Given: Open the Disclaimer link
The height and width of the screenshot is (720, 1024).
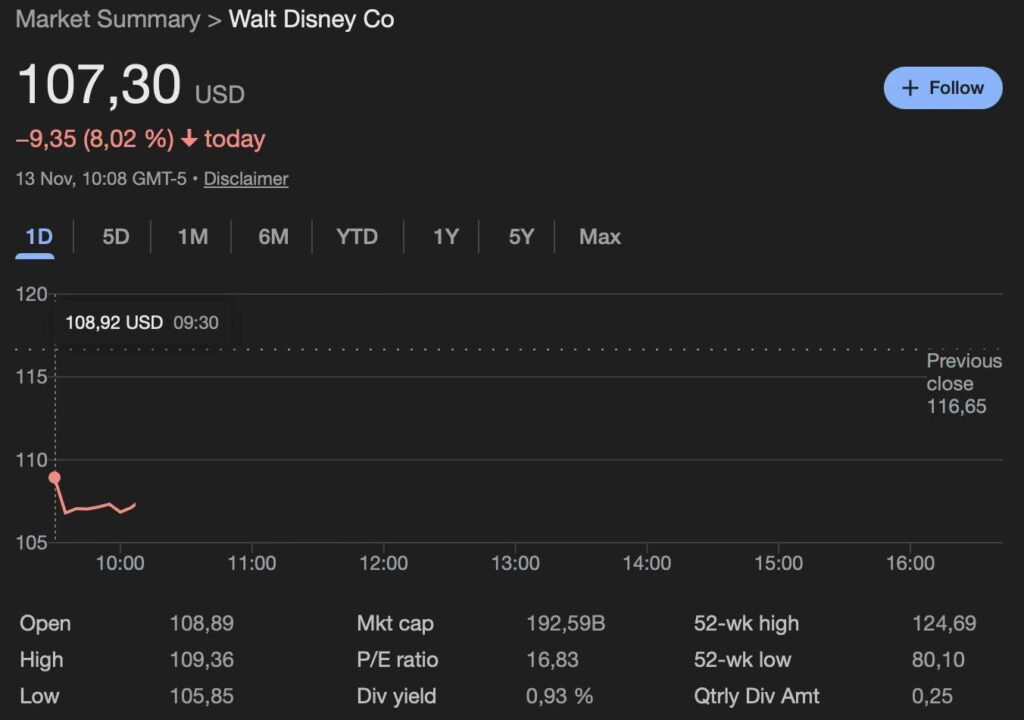Looking at the screenshot, I should pyautogui.click(x=246, y=179).
